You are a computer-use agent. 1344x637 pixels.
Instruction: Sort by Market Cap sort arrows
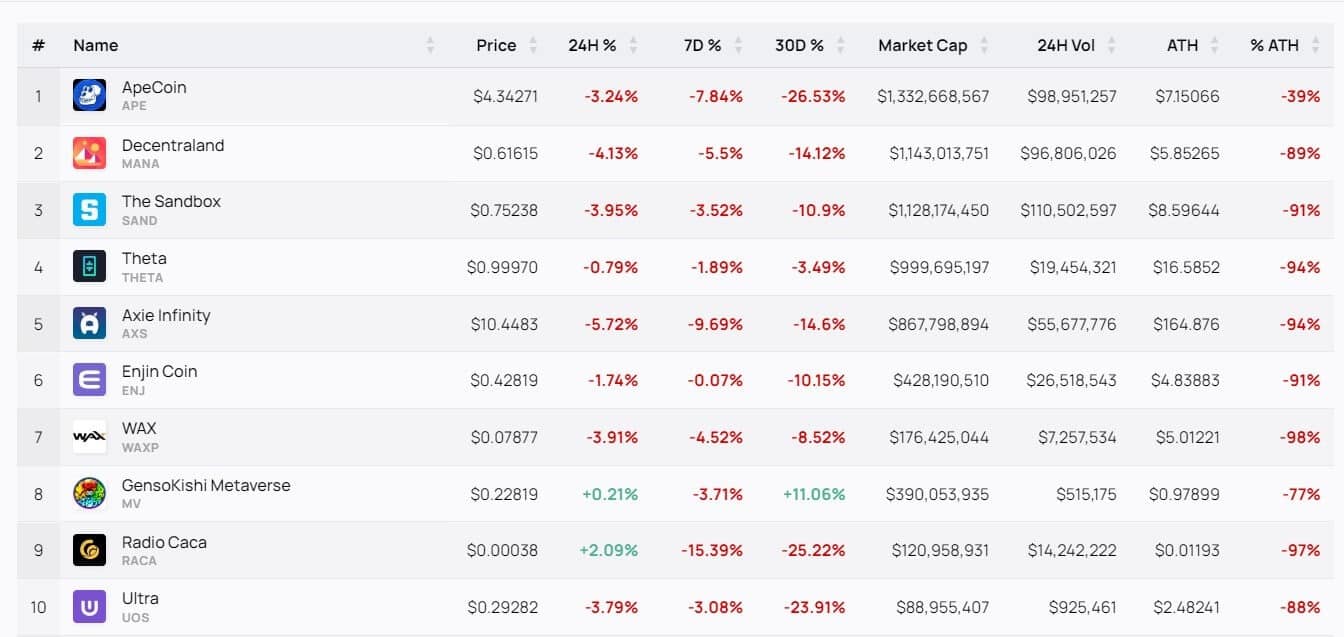(x=985, y=45)
